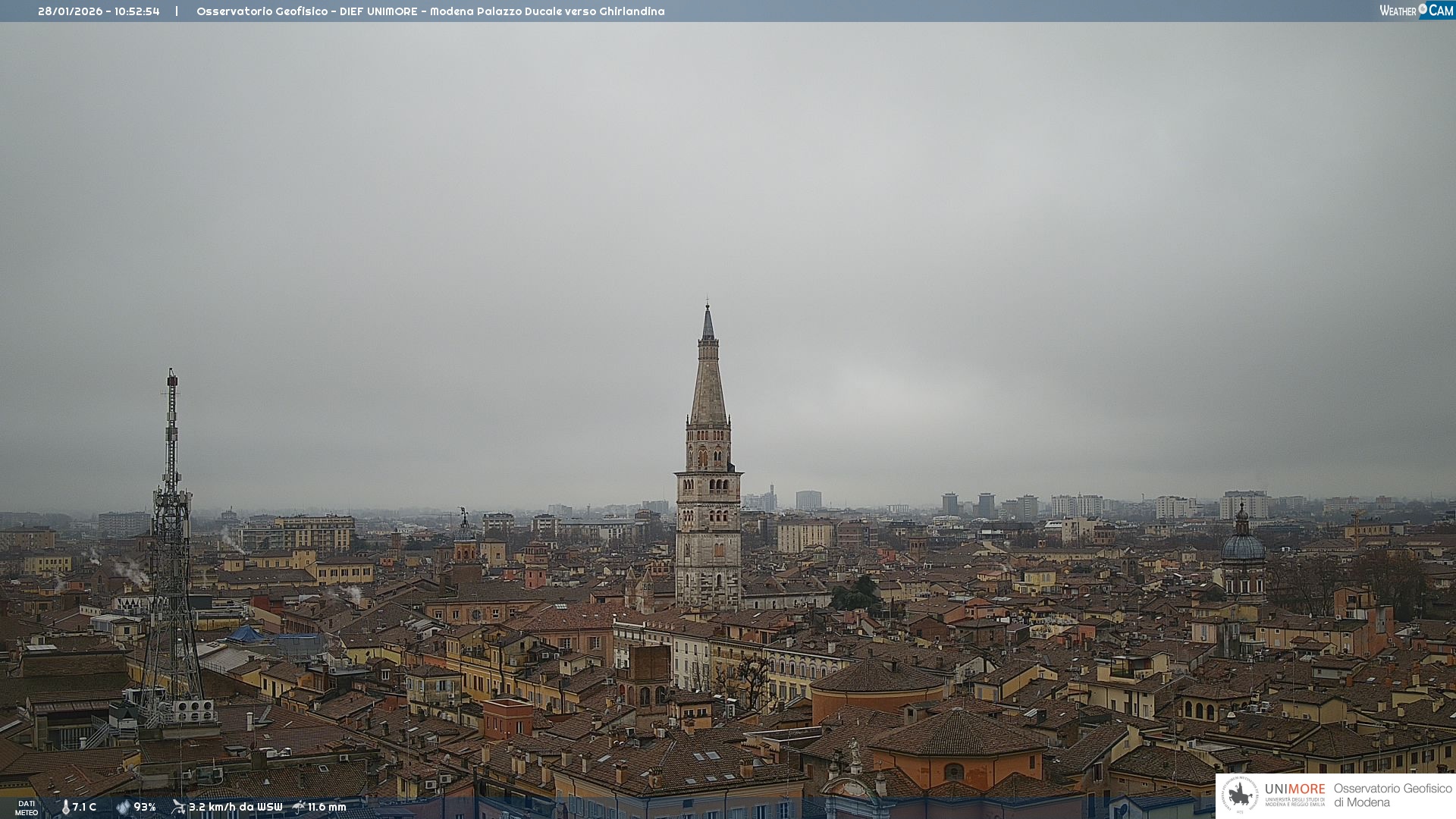Click the UNIMORE university seal emblem

point(1240,795)
